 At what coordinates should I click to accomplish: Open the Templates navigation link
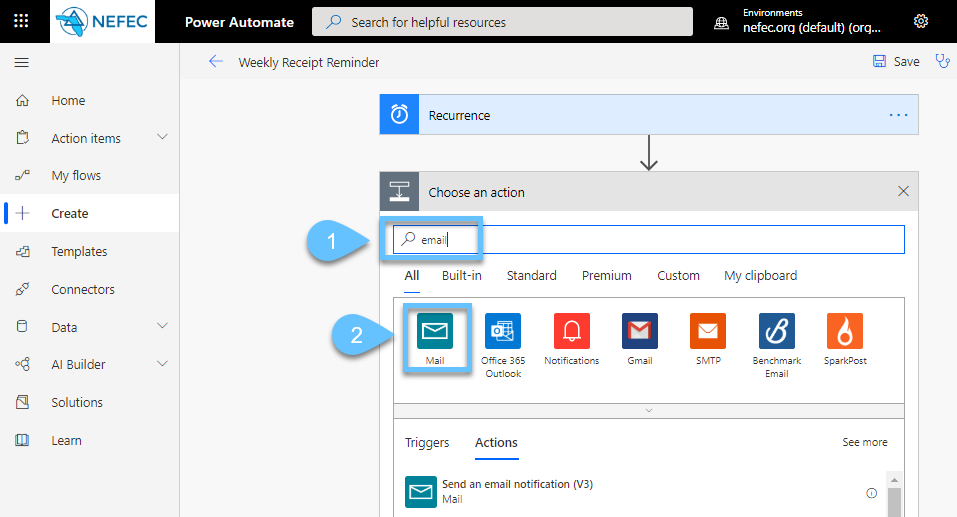click(79, 251)
